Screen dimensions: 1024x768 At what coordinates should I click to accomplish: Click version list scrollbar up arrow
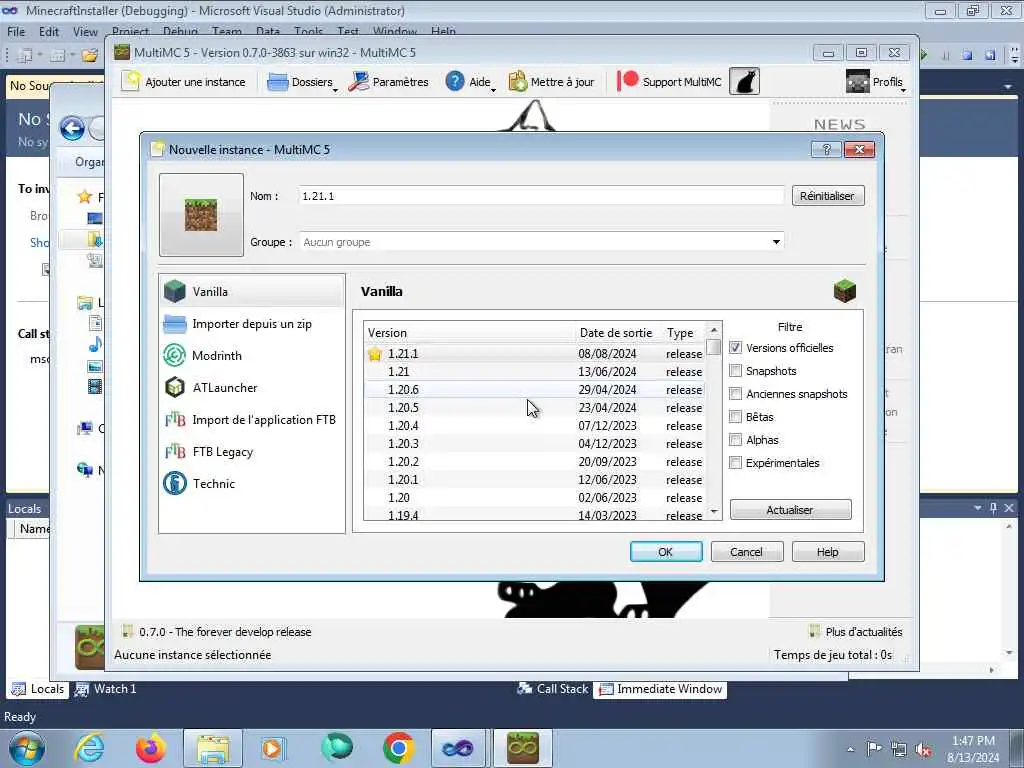click(714, 330)
